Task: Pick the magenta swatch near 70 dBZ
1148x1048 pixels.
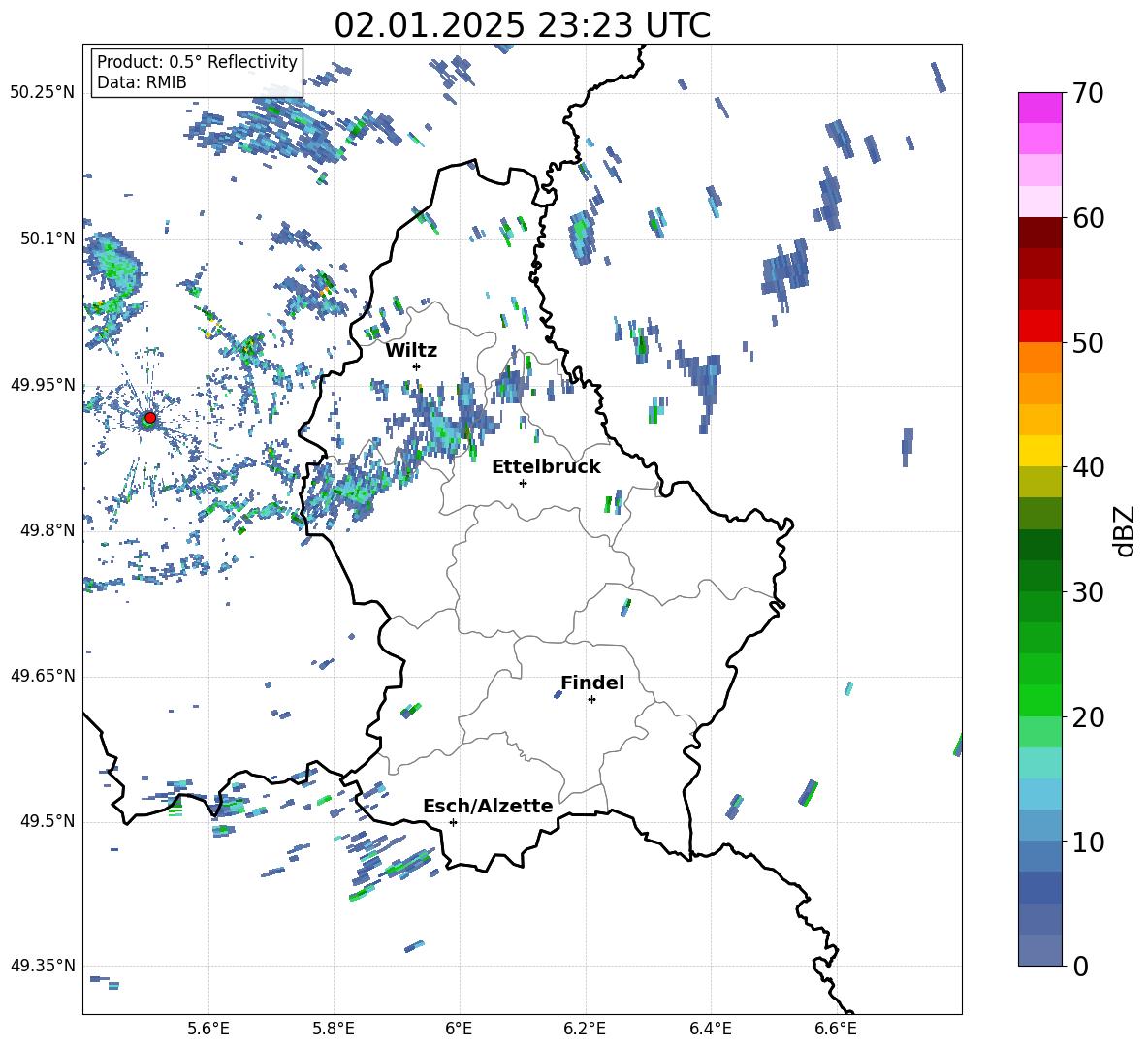Action: click(x=1040, y=108)
